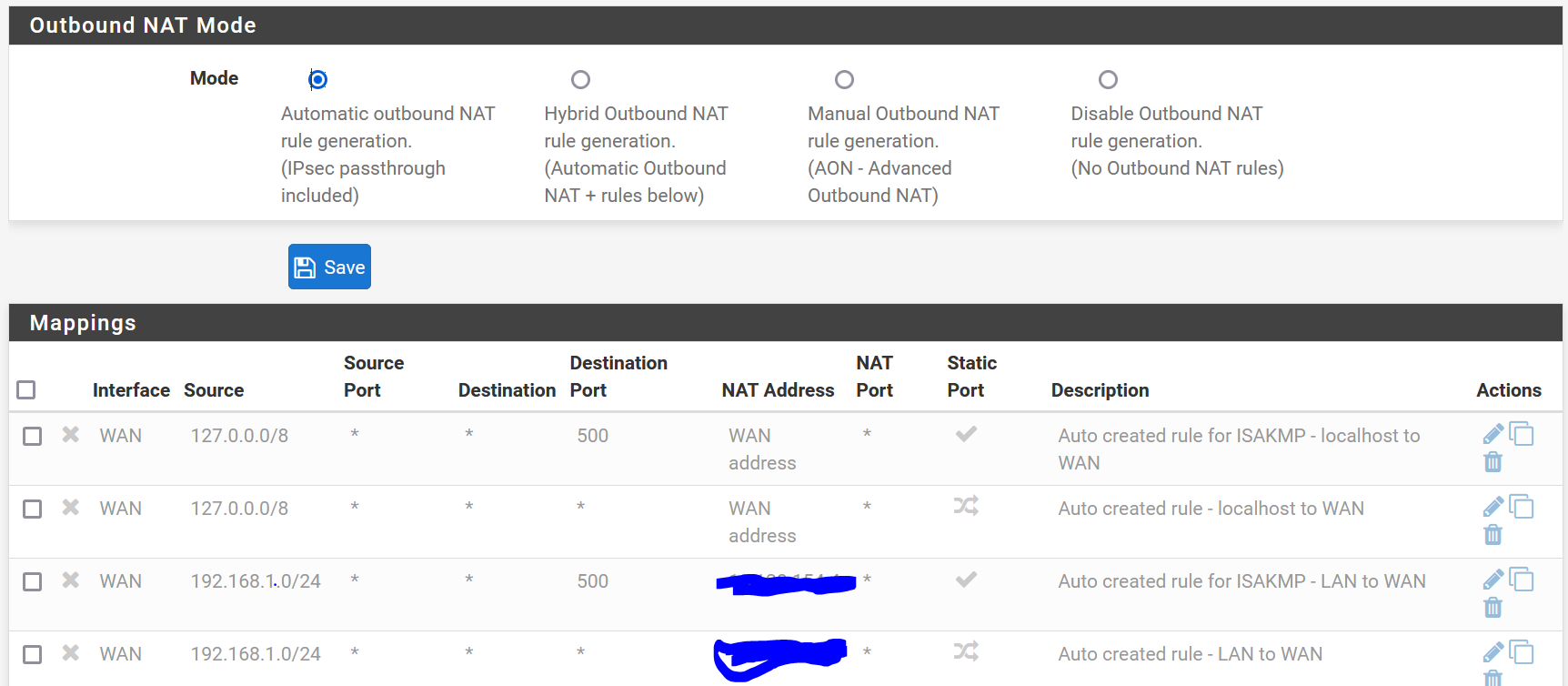The width and height of the screenshot is (1568, 686).
Task: Toggle the select-all mappings checkbox in header
Action: point(26,389)
